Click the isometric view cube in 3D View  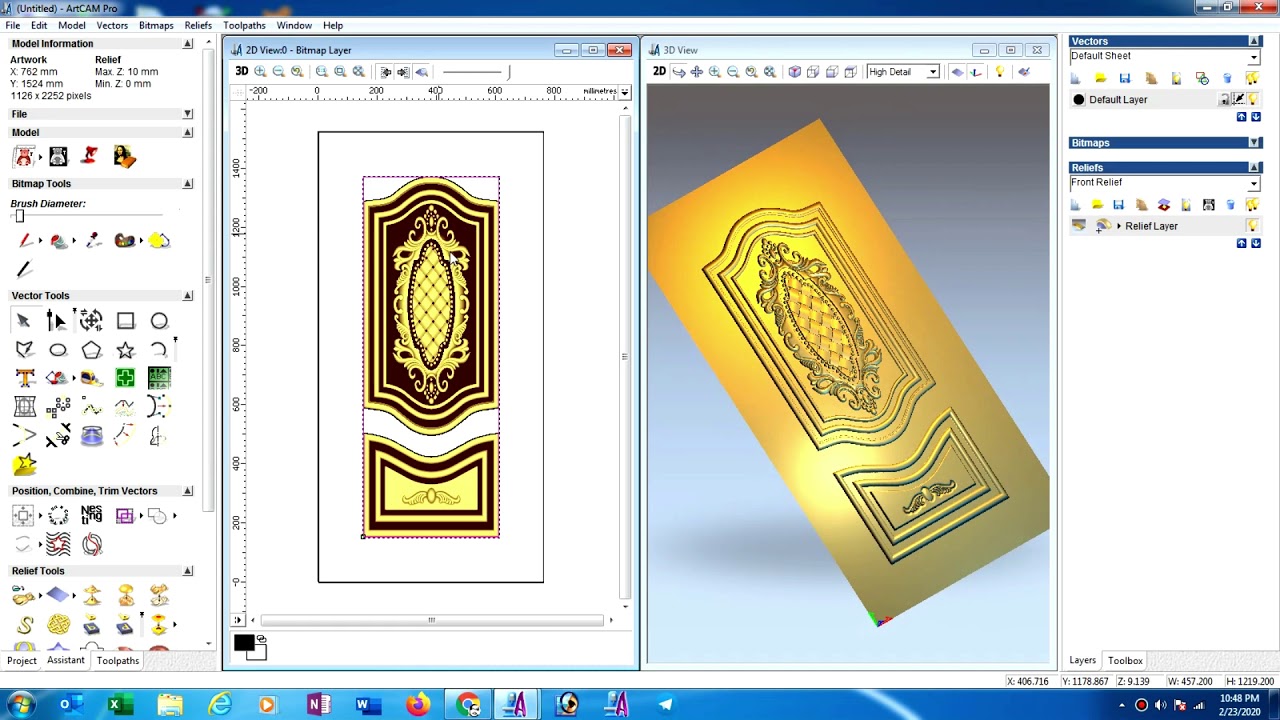[794, 71]
